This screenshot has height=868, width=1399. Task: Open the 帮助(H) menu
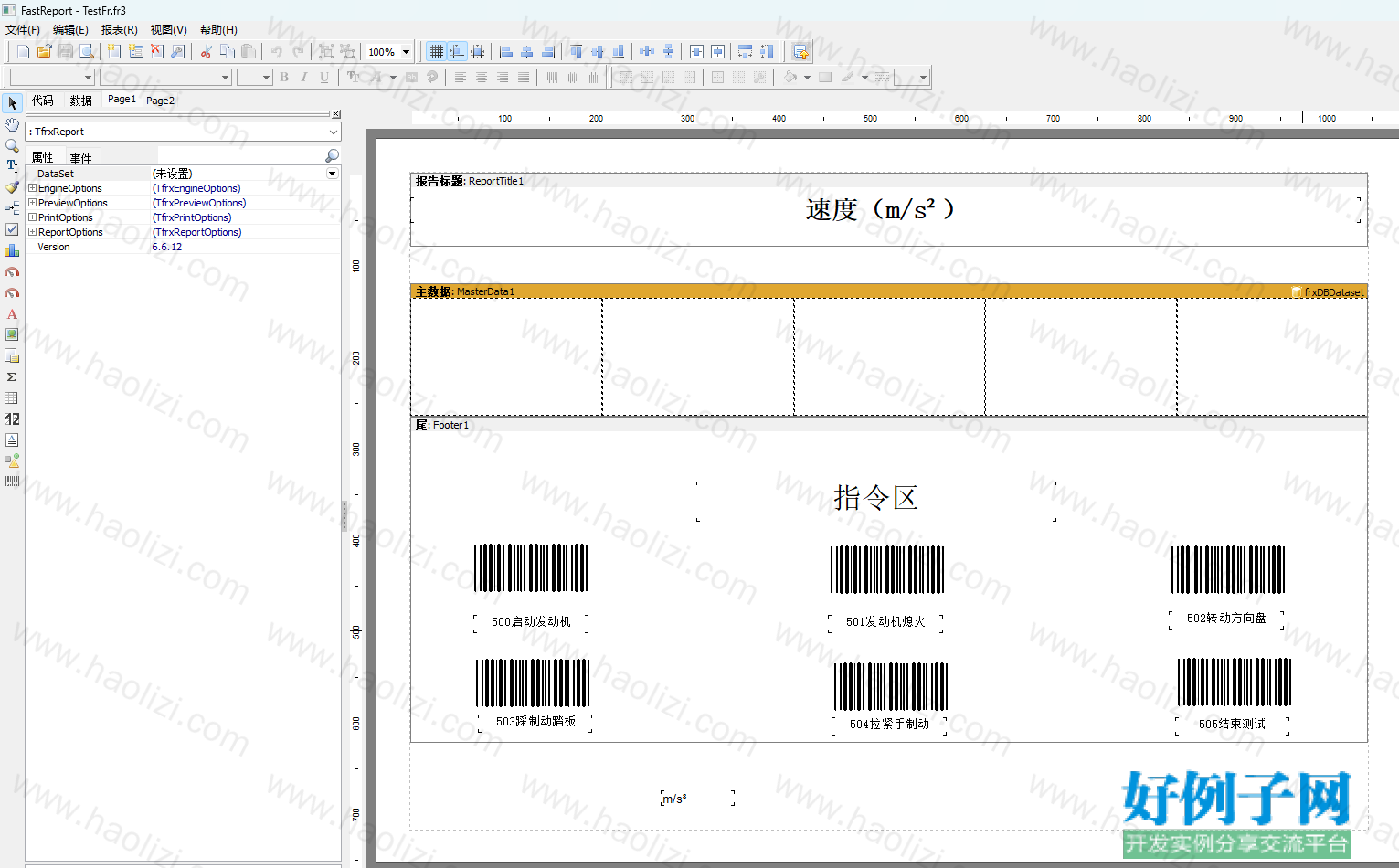pos(218,30)
